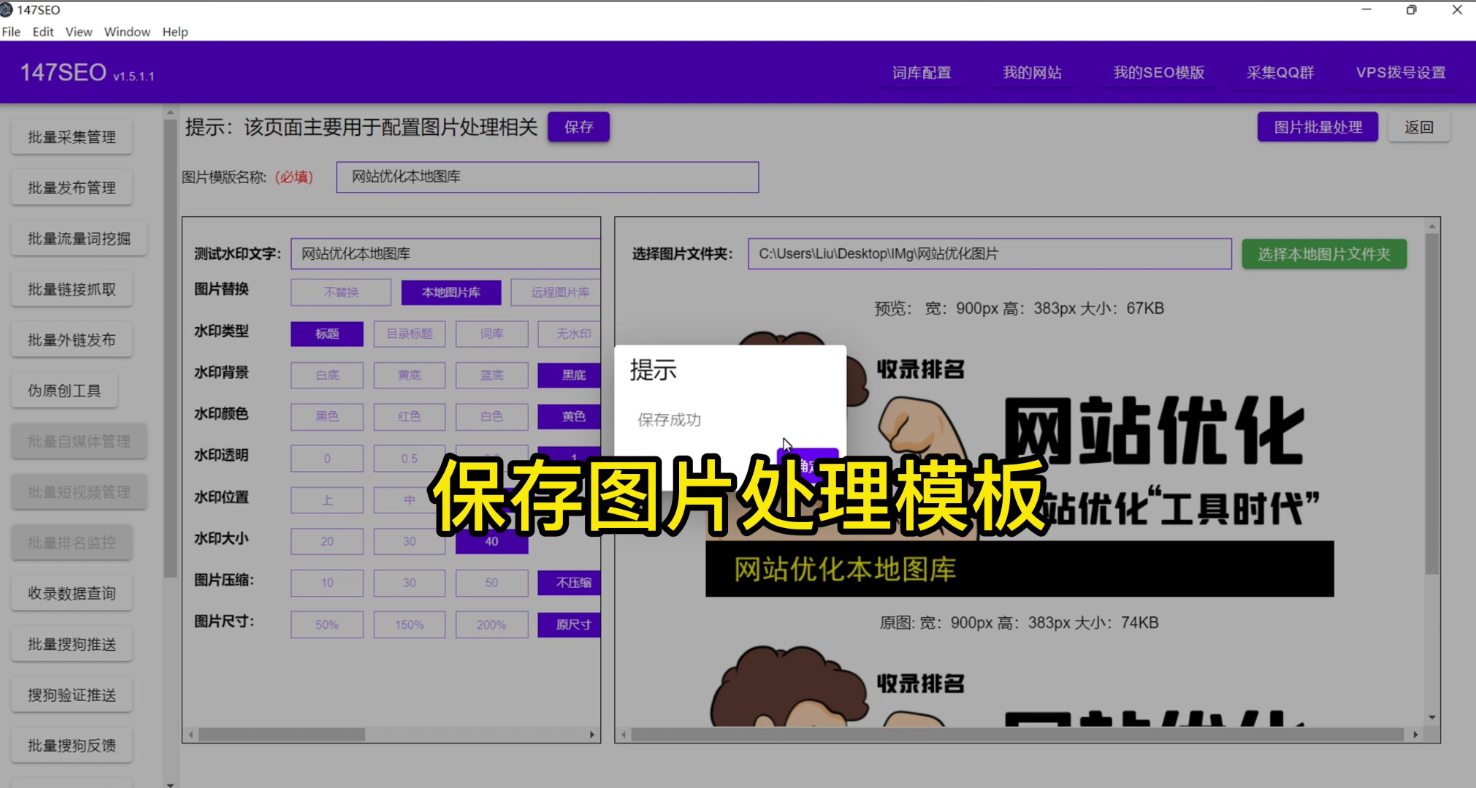
Task: Click preview panel scrollbar down arrow
Action: pyautogui.click(x=1433, y=717)
